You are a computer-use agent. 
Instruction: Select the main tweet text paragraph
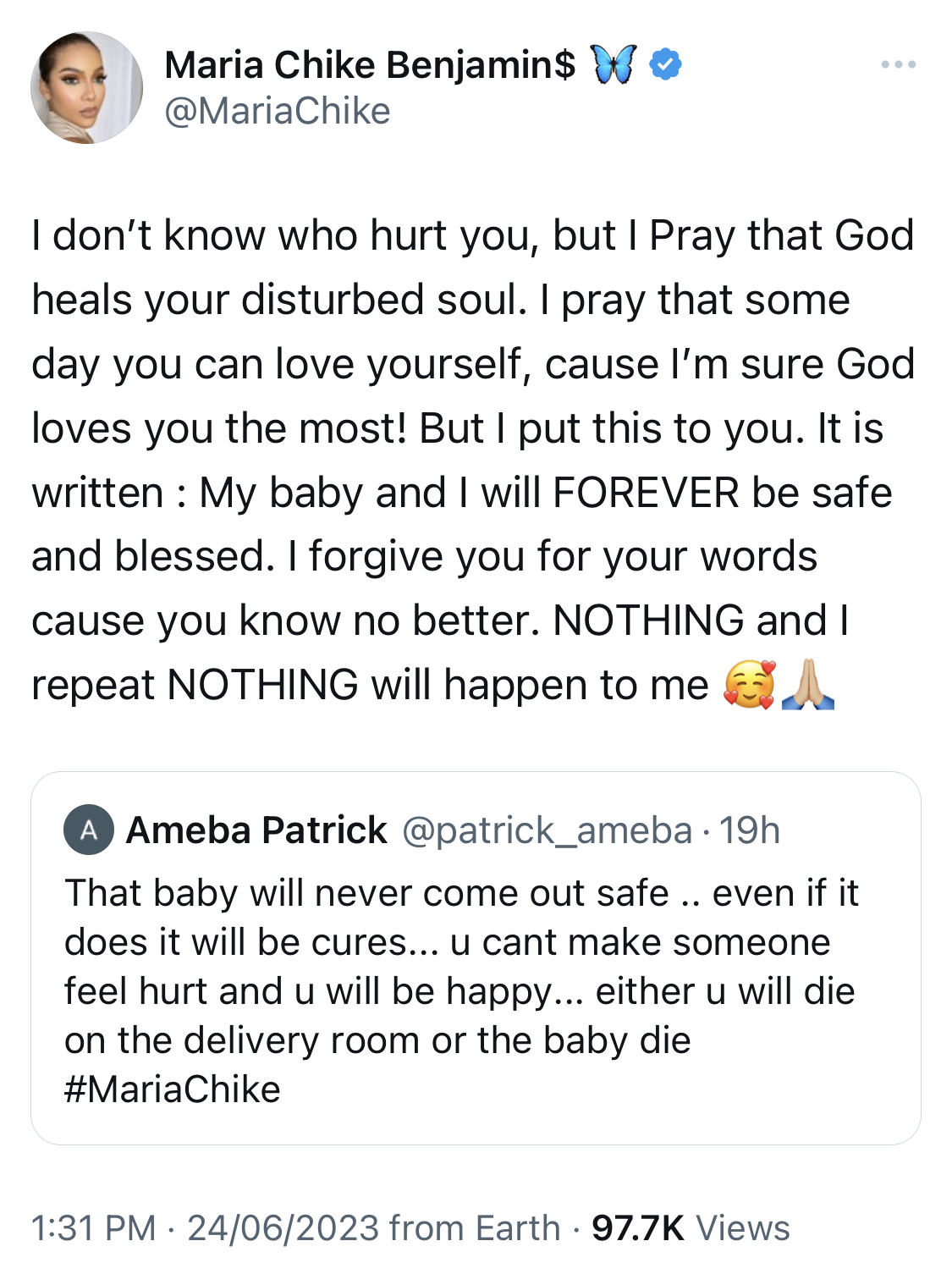pyautogui.click(x=474, y=461)
